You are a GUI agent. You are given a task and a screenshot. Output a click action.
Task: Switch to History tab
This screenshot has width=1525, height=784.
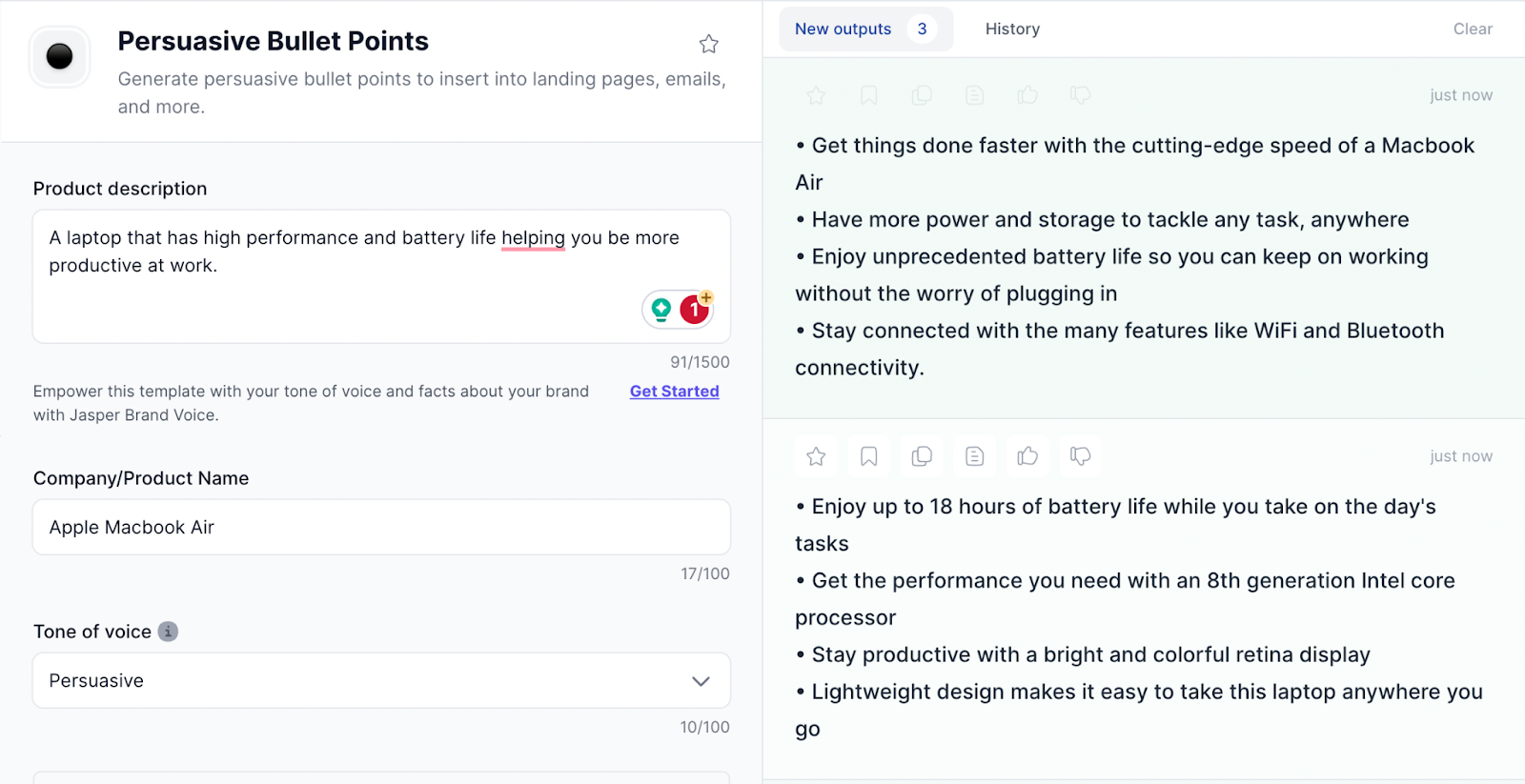click(1012, 29)
